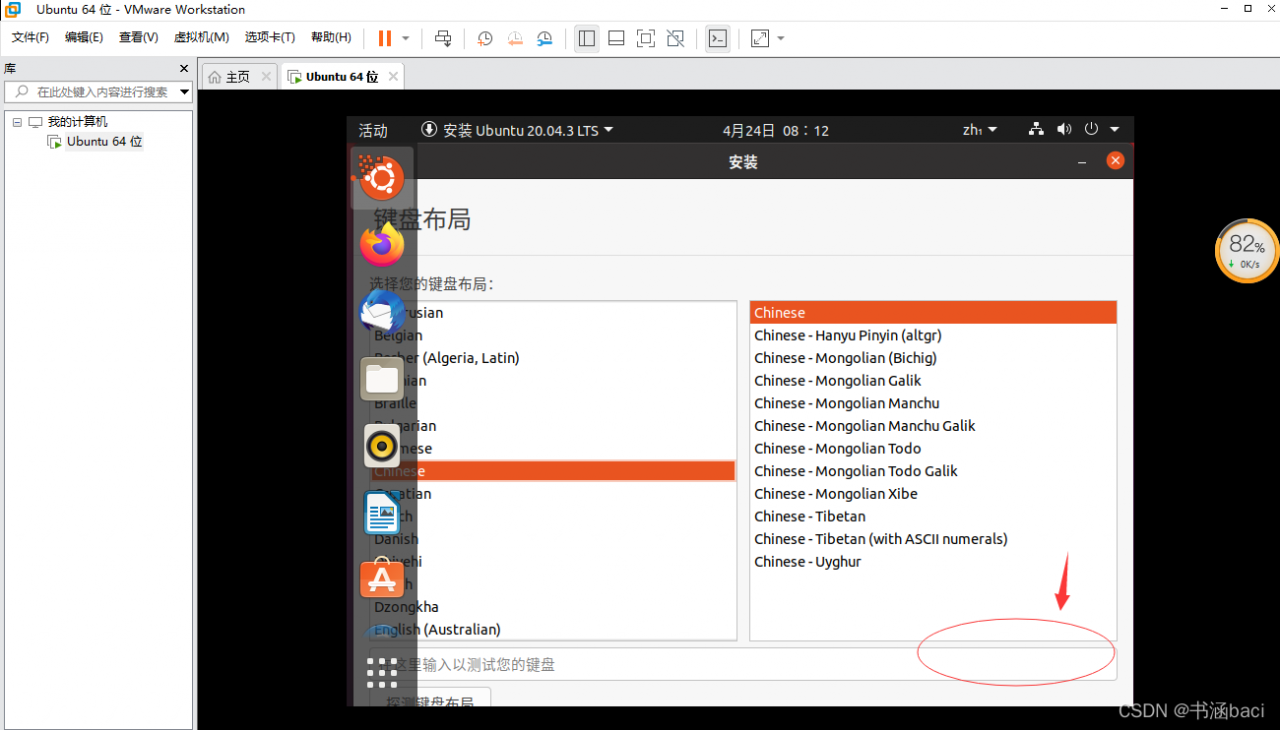This screenshot has height=730, width=1280.
Task: Select Chinese - Hanyu Pinyin (altgr) variant
Action: 933,336
